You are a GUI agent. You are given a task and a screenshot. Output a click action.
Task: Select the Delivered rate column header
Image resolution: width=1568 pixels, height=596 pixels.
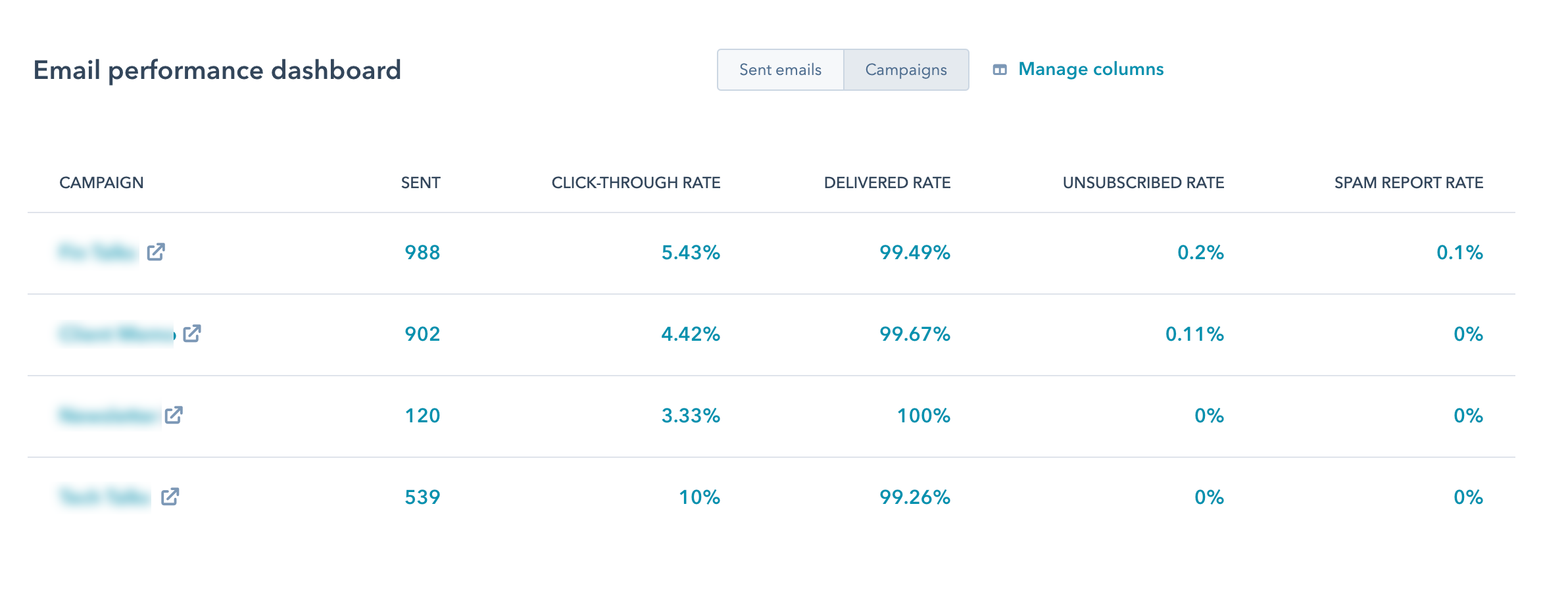coord(887,183)
